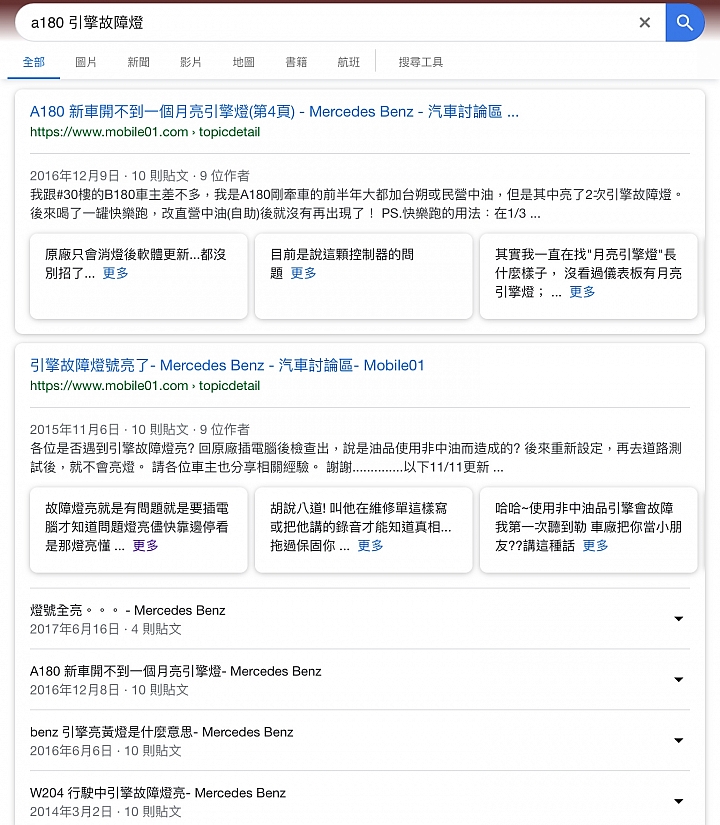Click 更多 in '哈哈~使用非中油品' card
Screen dimensions: 720x825
595,546
